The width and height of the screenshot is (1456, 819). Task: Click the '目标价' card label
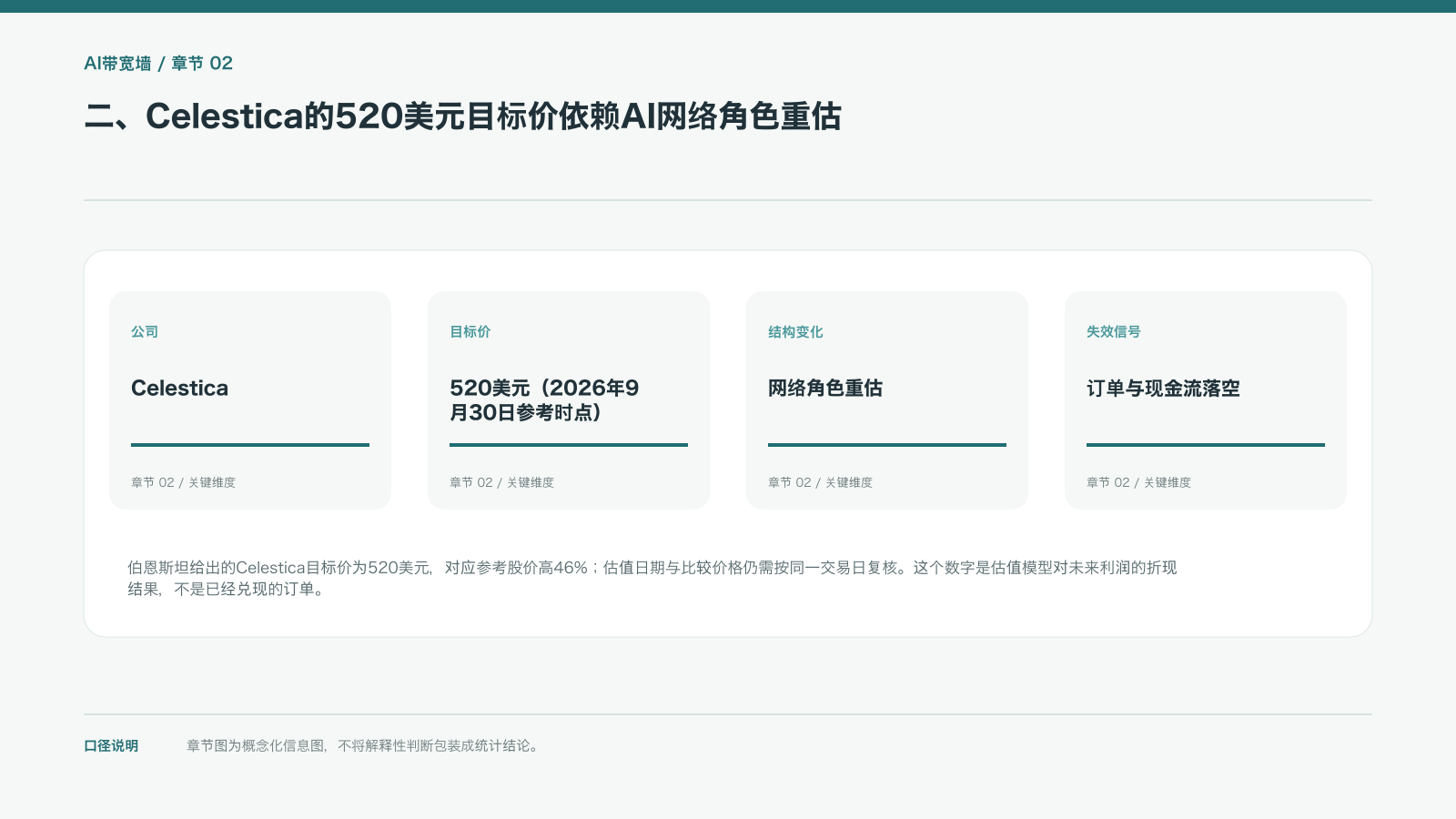click(470, 332)
